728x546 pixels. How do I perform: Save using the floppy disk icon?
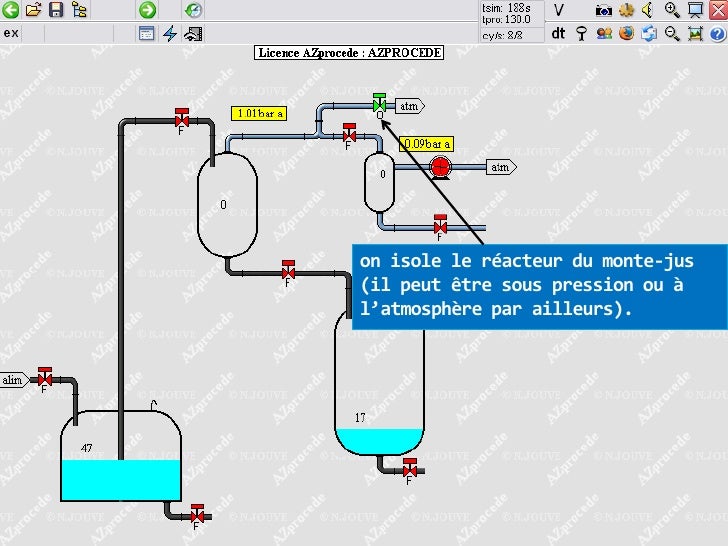pos(56,10)
